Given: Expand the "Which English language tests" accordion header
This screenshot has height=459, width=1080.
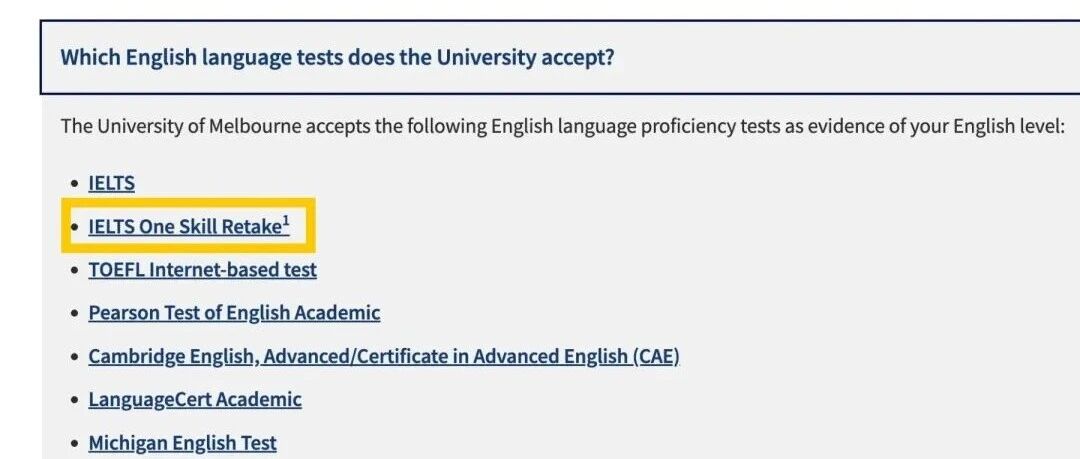Looking at the screenshot, I should pos(337,57).
